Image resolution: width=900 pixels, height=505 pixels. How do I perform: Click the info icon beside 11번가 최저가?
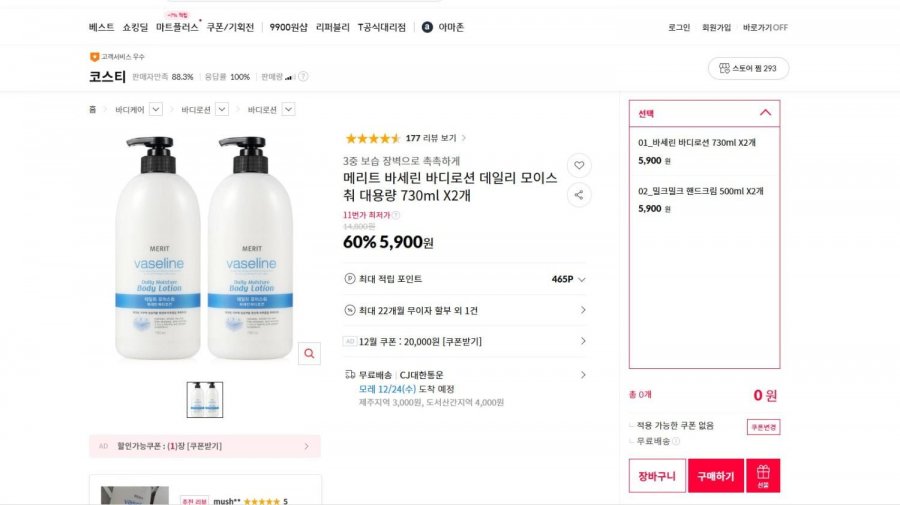(x=396, y=215)
